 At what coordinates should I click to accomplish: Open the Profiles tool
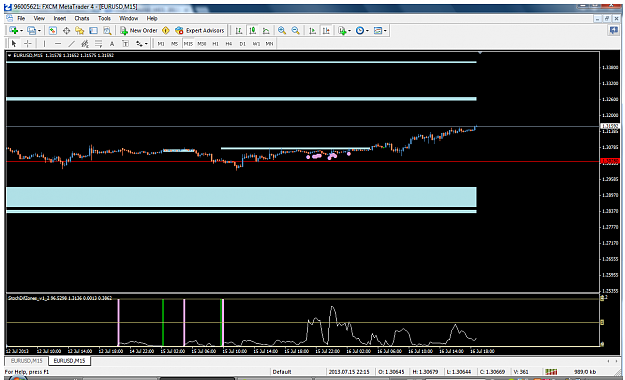(x=31, y=31)
